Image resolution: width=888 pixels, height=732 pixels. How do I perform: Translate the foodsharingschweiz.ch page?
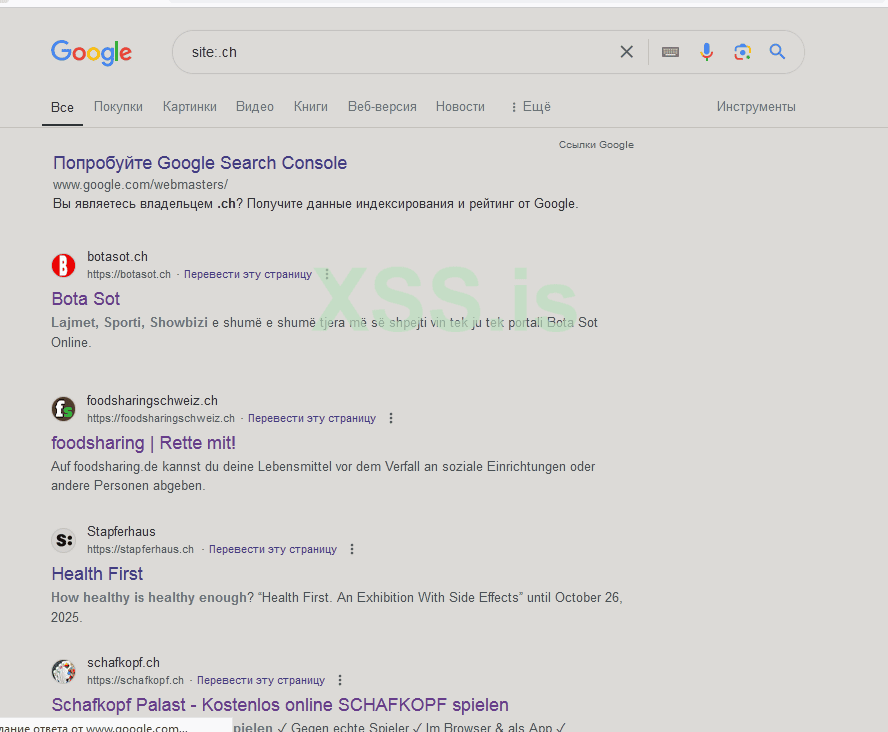coord(312,418)
